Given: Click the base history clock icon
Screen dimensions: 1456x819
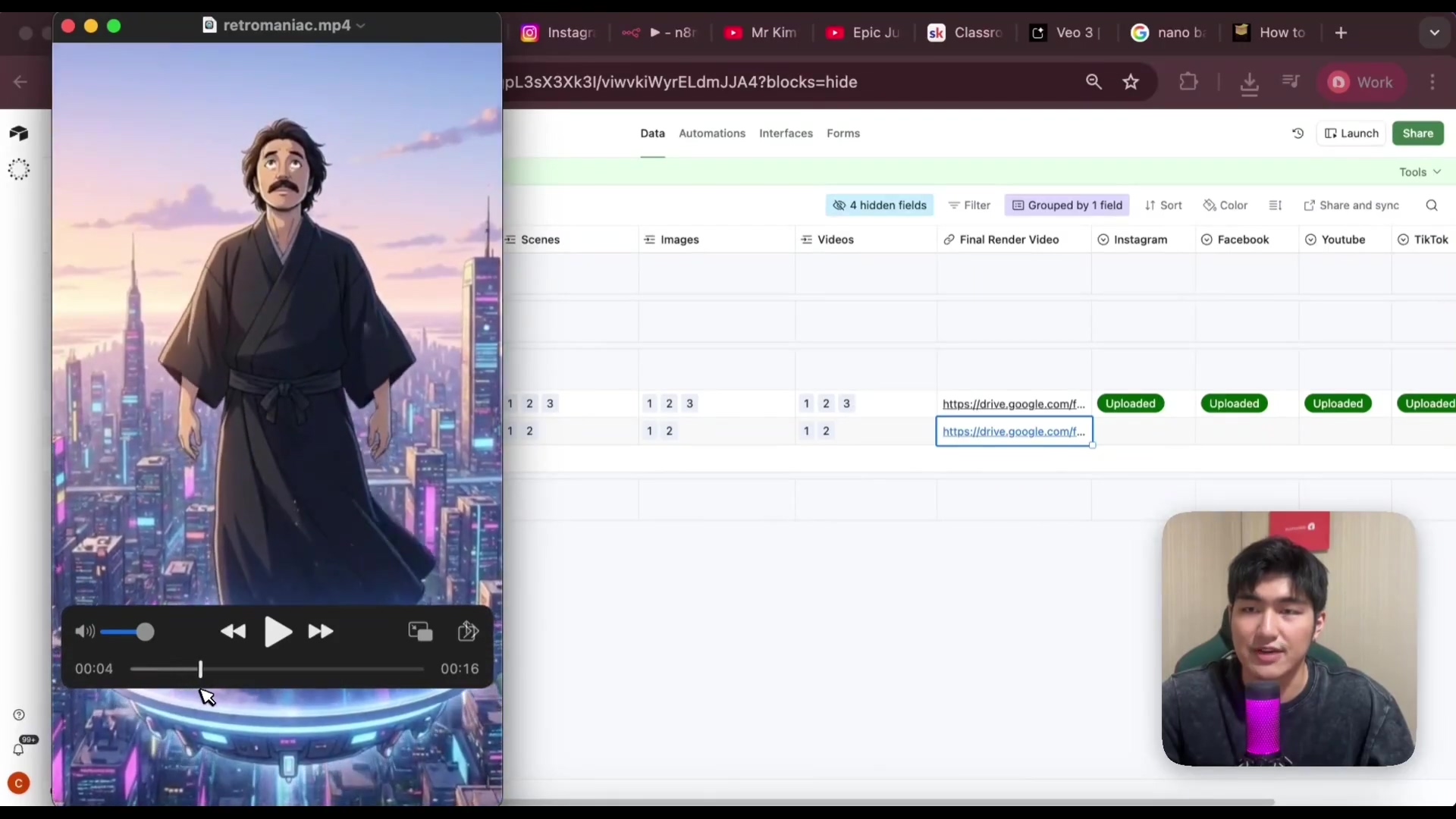Looking at the screenshot, I should click(x=1298, y=133).
